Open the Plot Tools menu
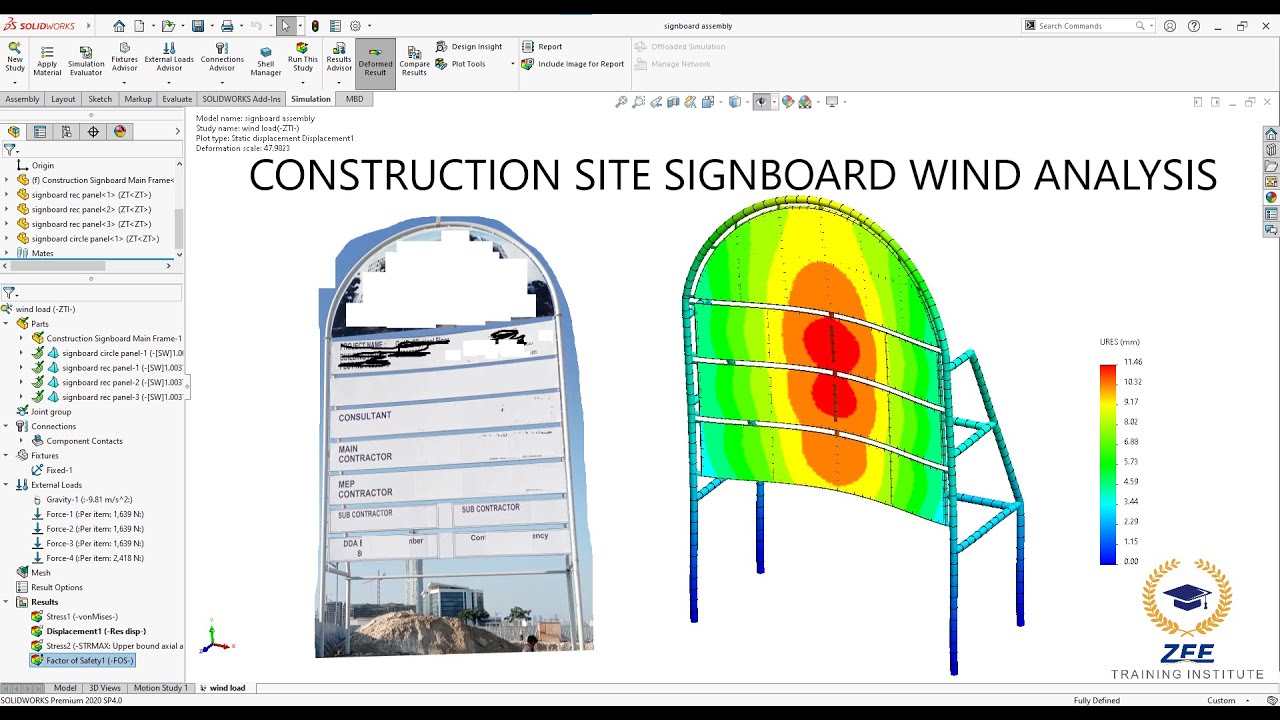Image resolution: width=1280 pixels, height=720 pixels. (461, 64)
